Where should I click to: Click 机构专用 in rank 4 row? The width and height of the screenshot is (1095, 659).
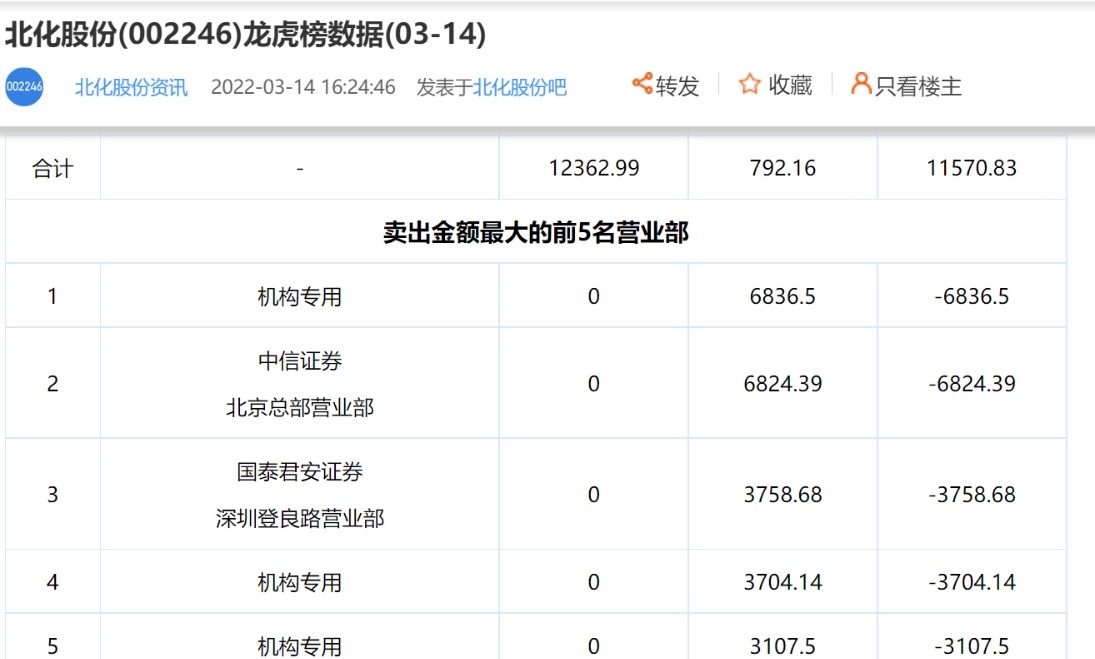[300, 582]
